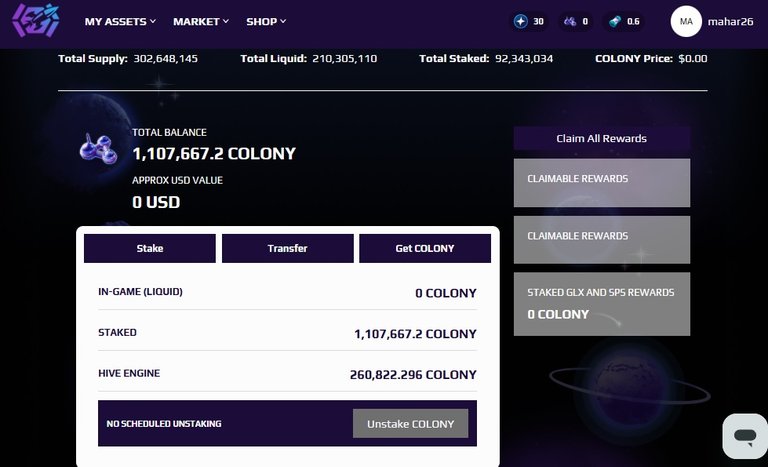Expand the Market dropdown

coord(201,22)
